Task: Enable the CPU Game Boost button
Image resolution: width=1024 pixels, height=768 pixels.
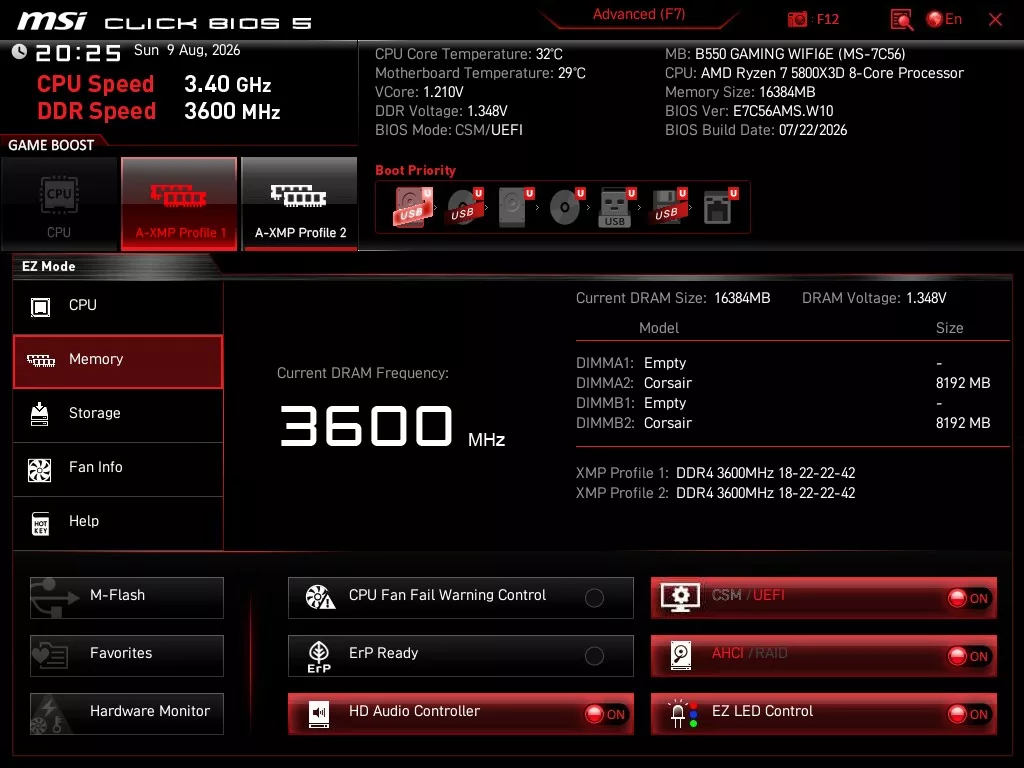Action: (x=59, y=204)
